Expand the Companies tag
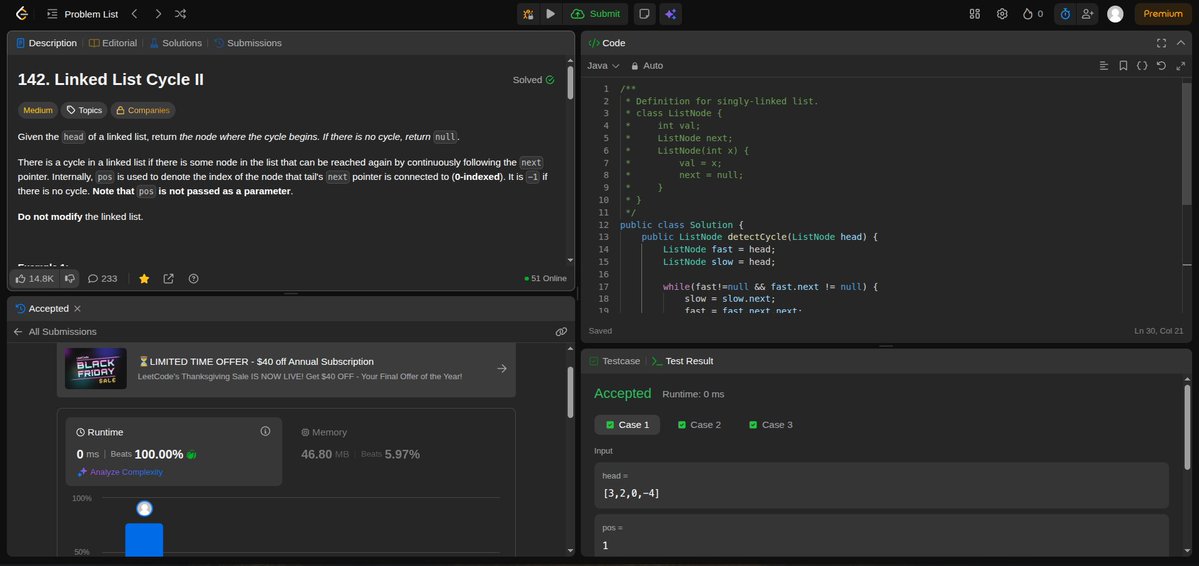Image resolution: width=1199 pixels, height=566 pixels. tap(143, 110)
